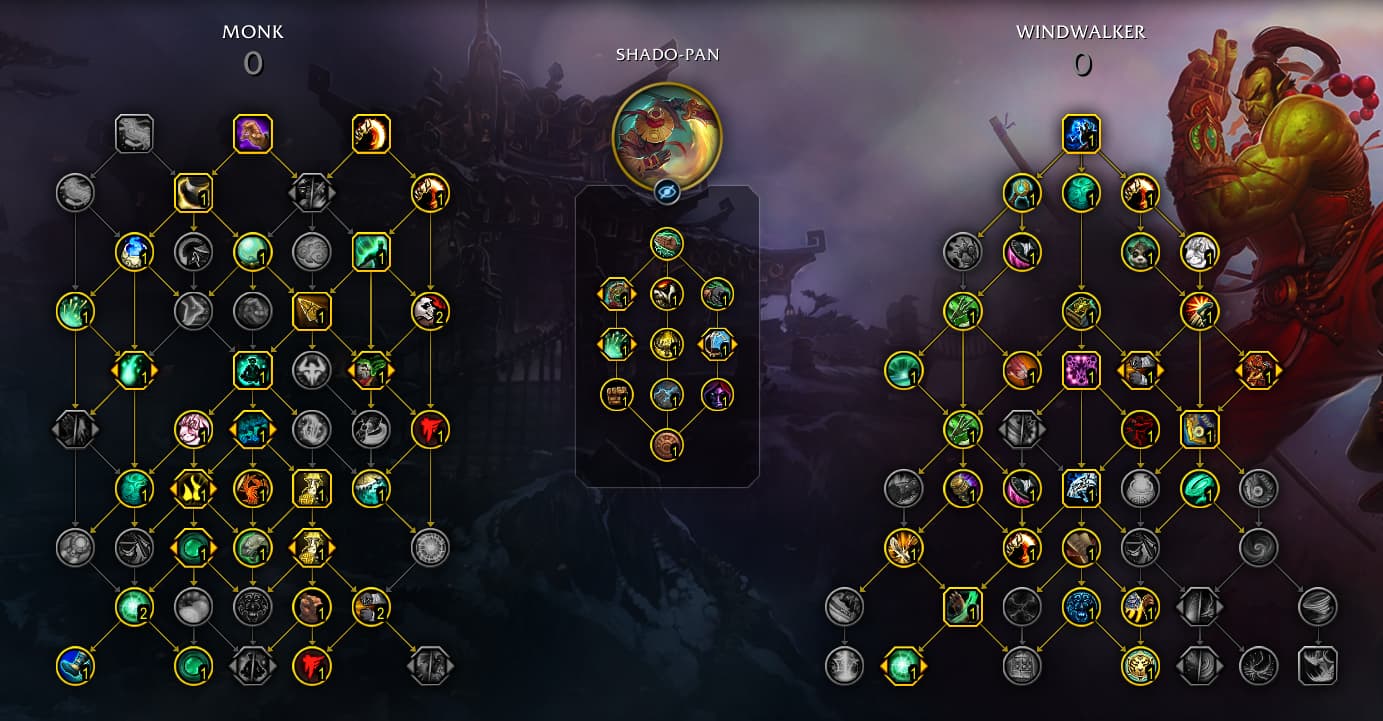Screen dimensions: 1383x721
Task: Click the pink round talent in Monk tree
Action: coord(194,429)
